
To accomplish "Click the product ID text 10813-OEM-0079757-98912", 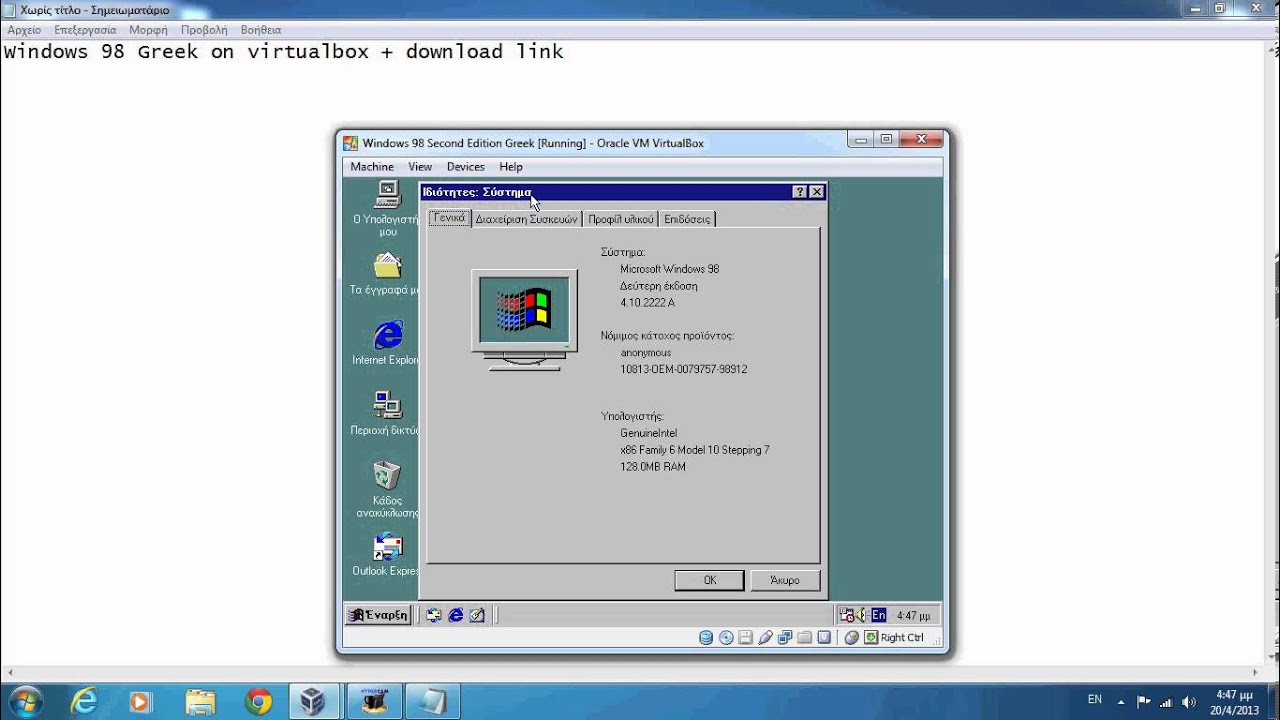I will (x=684, y=369).
